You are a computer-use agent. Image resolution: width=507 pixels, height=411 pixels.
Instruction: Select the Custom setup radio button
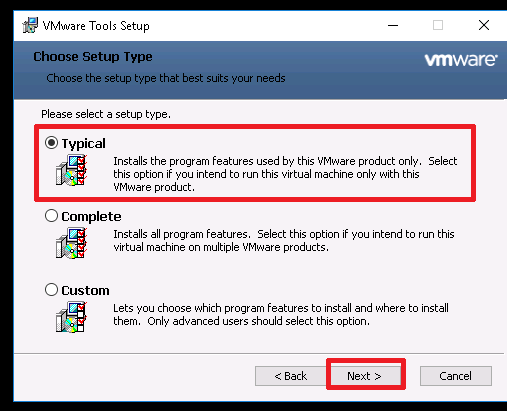pyautogui.click(x=51, y=290)
